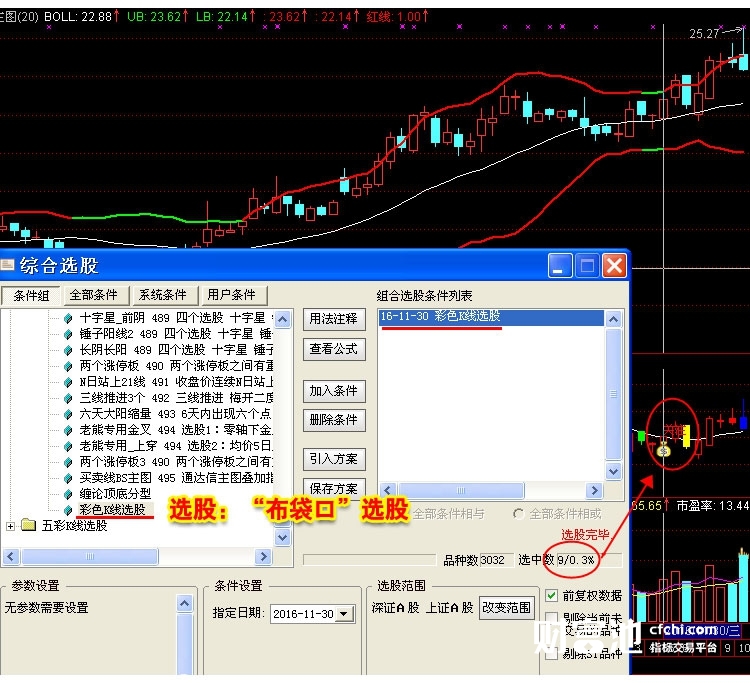Click the condition tree scroll-left arrow
750x683 pixels.
[x=11, y=556]
